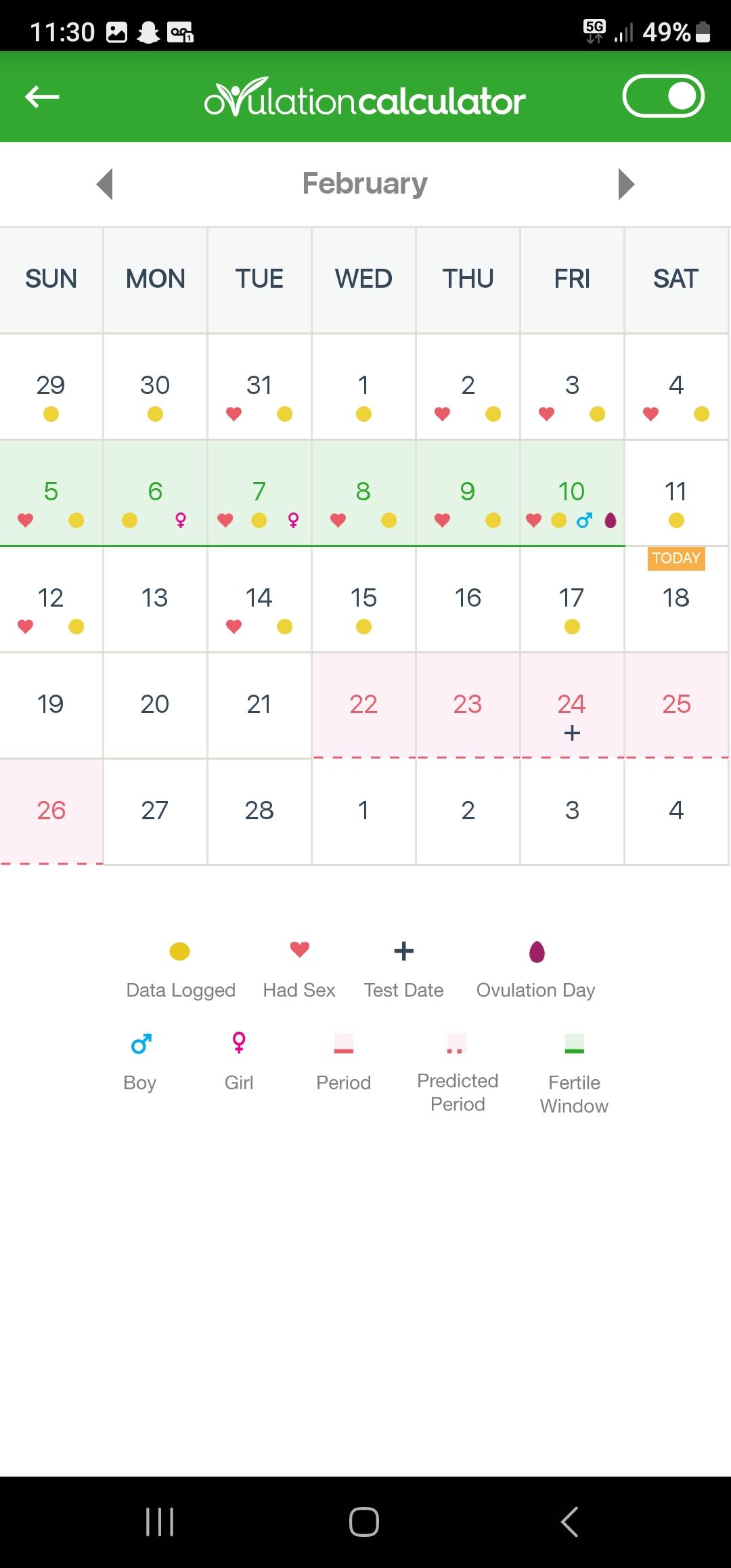Tap the girl symbol on February 6
This screenshot has height=1568, width=731.
[181, 520]
